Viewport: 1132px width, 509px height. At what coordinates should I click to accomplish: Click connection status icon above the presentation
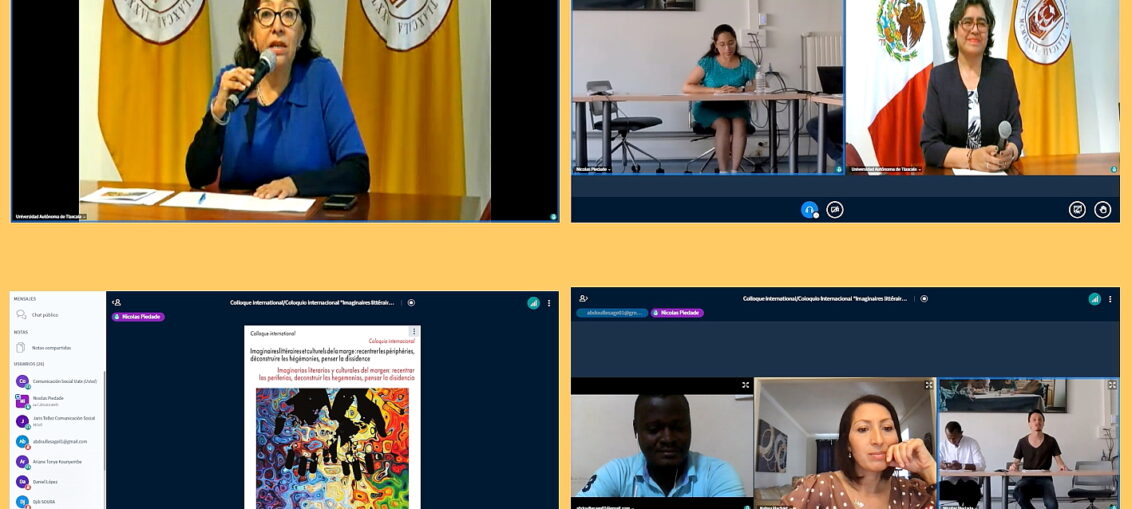533,302
